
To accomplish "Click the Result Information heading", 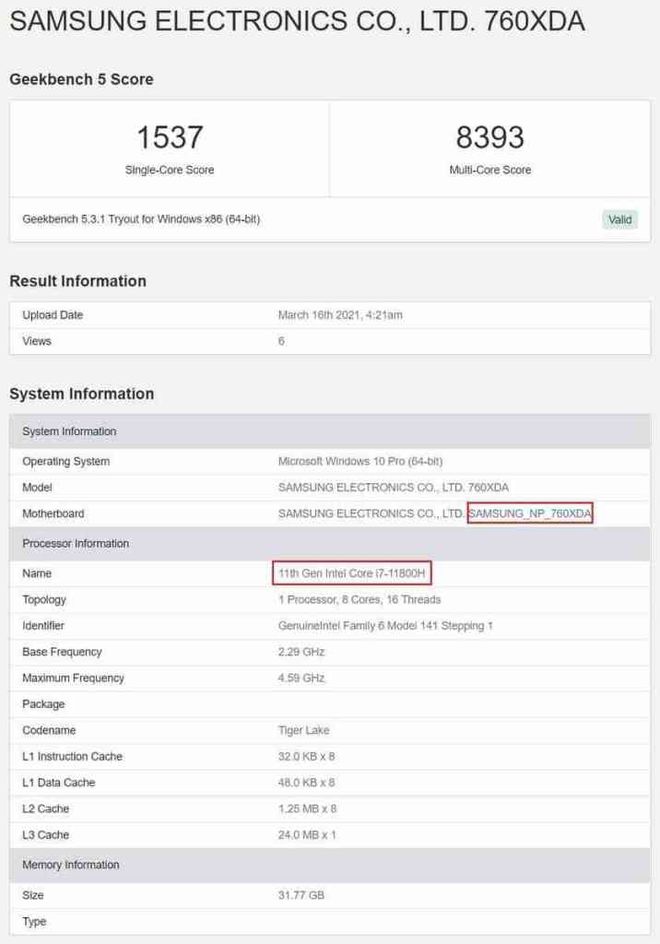I will (78, 281).
